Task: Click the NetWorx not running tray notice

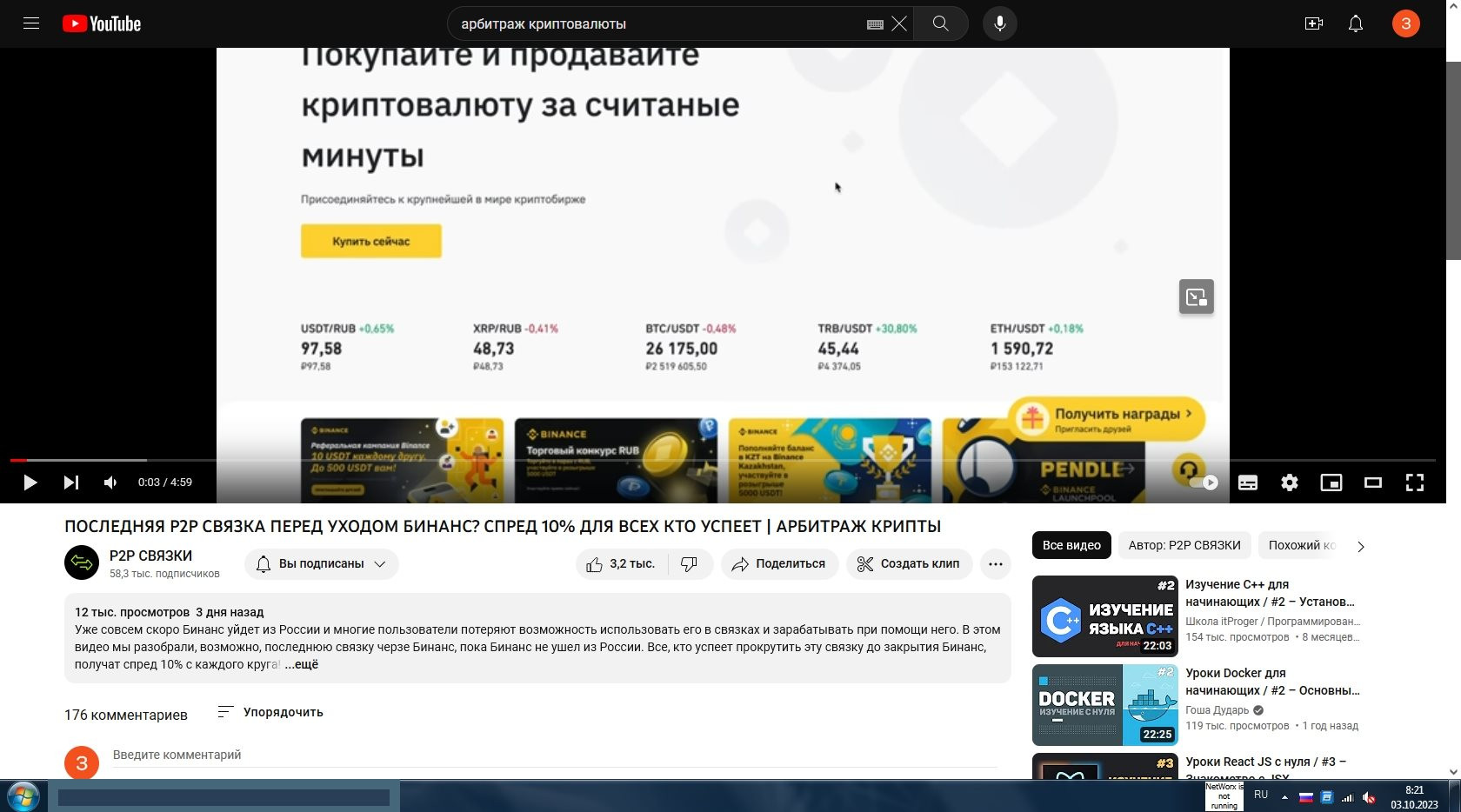Action: coord(1224,796)
